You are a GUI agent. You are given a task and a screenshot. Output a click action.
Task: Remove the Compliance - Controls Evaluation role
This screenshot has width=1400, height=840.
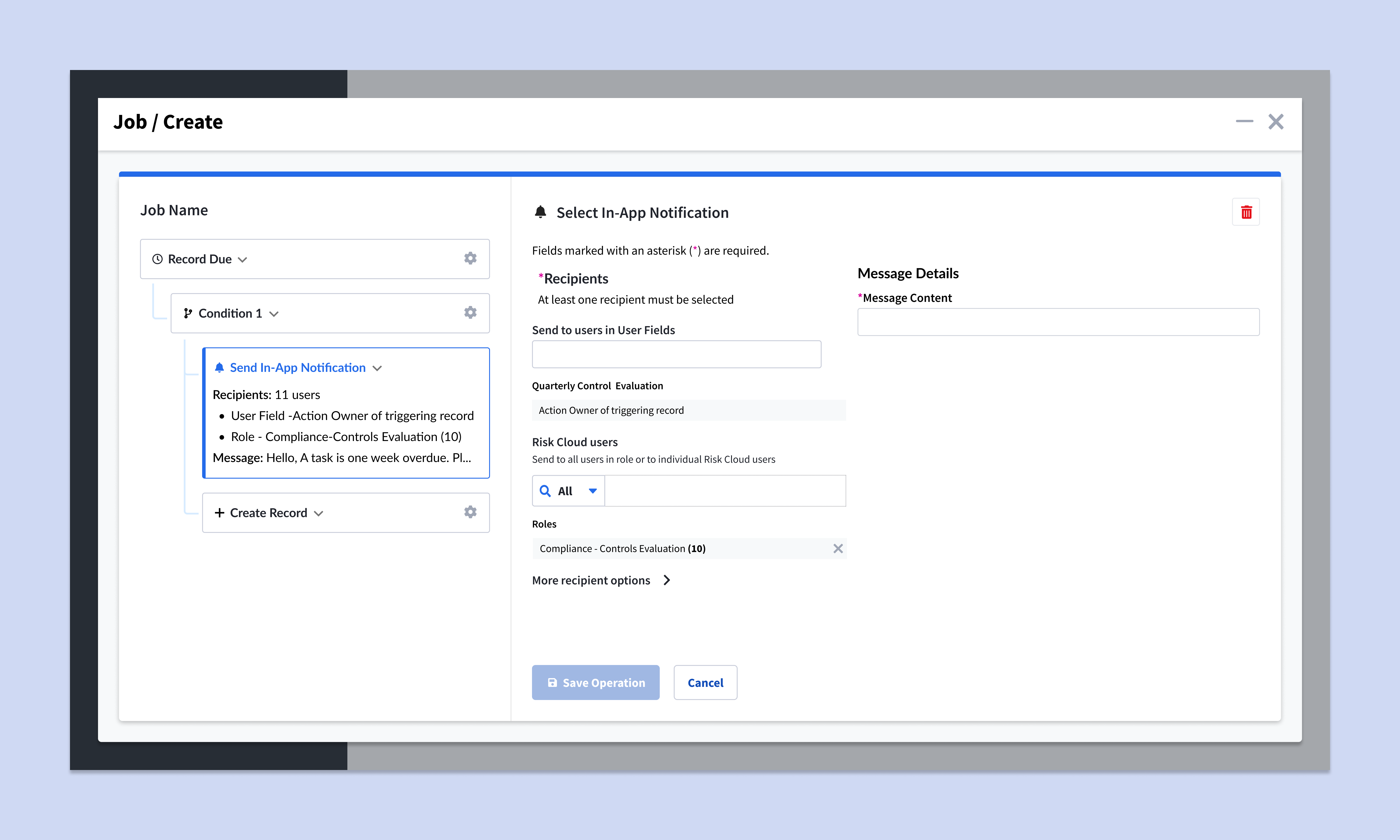coord(838,548)
